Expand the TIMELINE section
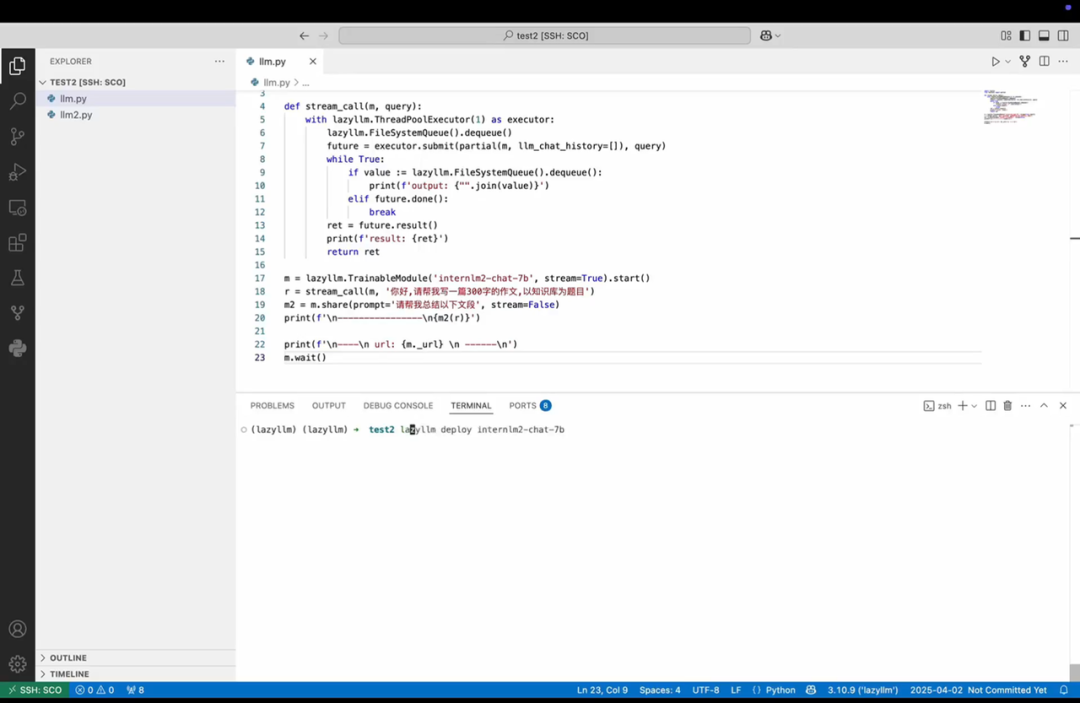Image resolution: width=1080 pixels, height=703 pixels. click(69, 674)
